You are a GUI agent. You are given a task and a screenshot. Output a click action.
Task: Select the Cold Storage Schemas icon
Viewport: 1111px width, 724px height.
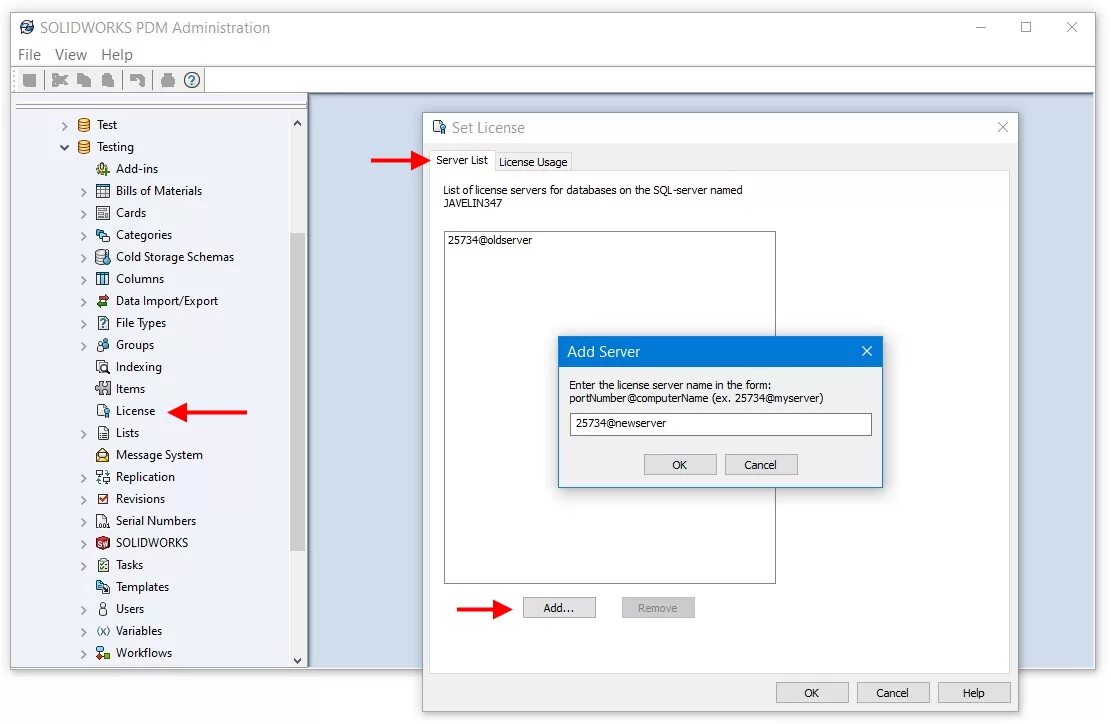click(x=103, y=256)
